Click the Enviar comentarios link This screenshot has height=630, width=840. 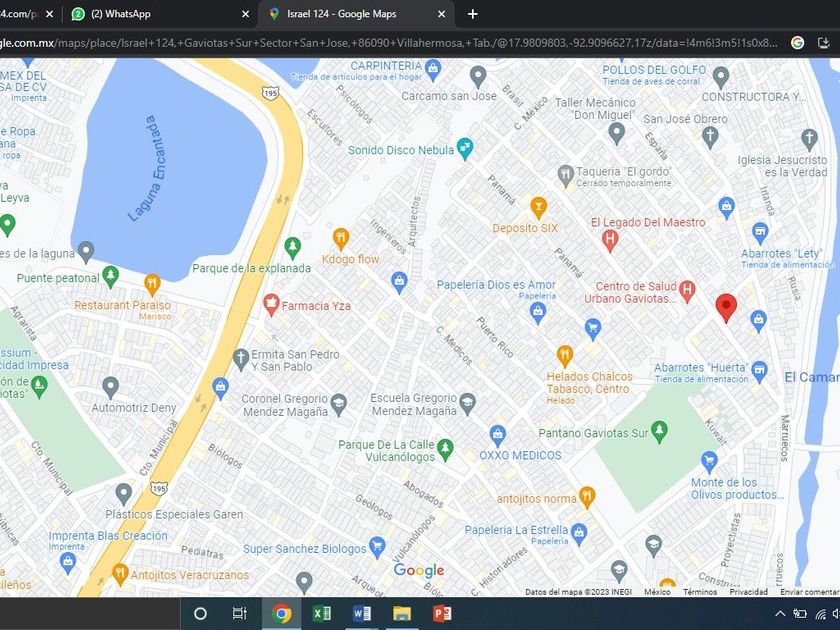click(x=809, y=592)
